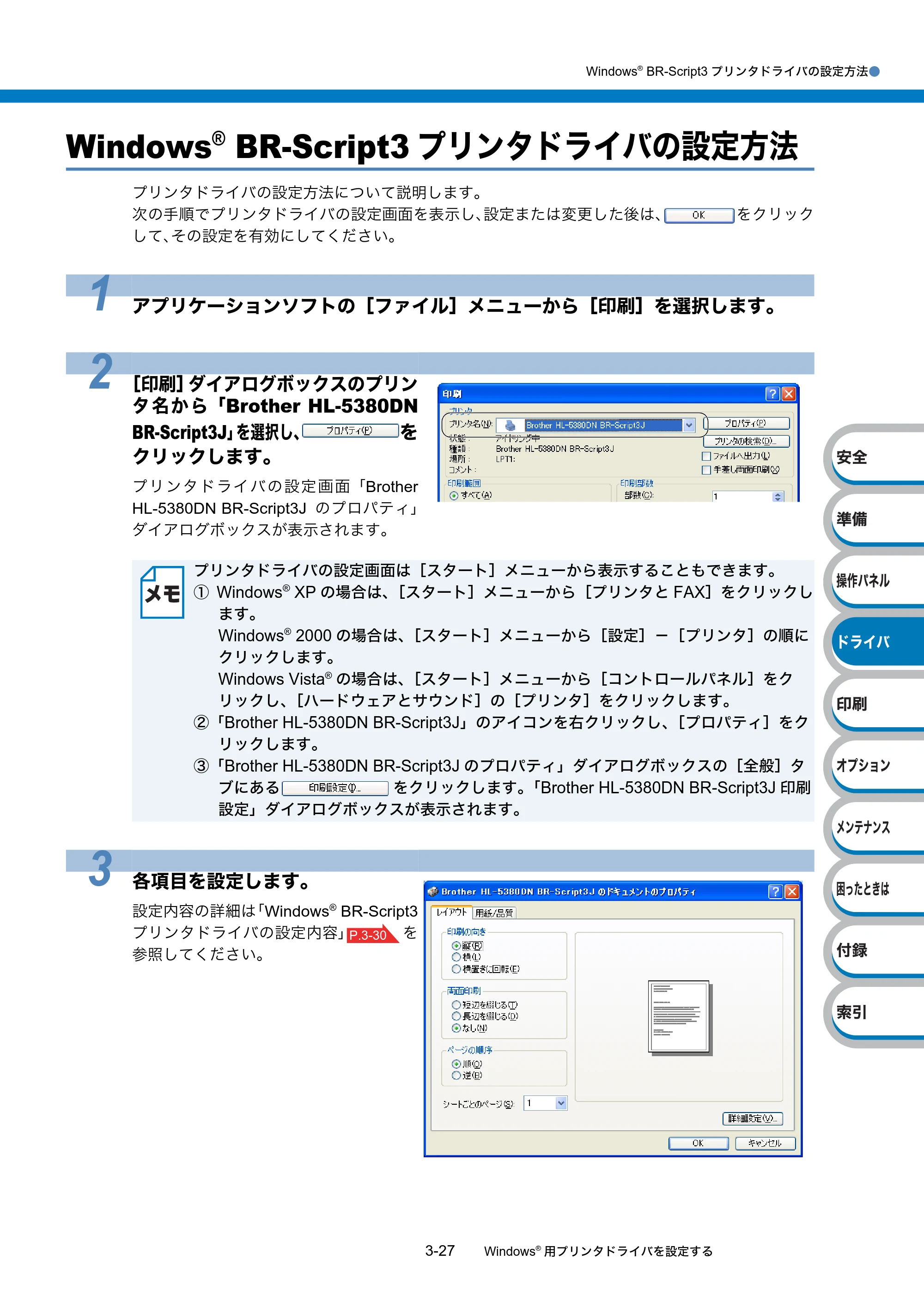Click the printer icon beside the Brother HL-5380DN name field
This screenshot has height=1308, width=924.
coord(511,425)
